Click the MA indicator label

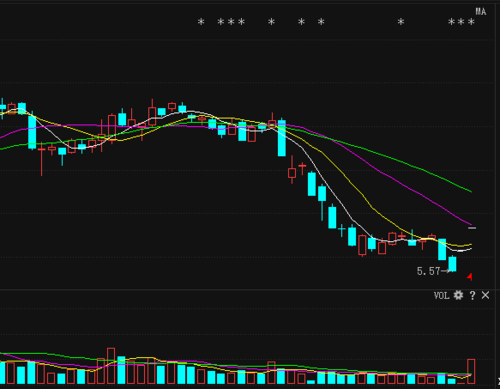[x=481, y=12]
